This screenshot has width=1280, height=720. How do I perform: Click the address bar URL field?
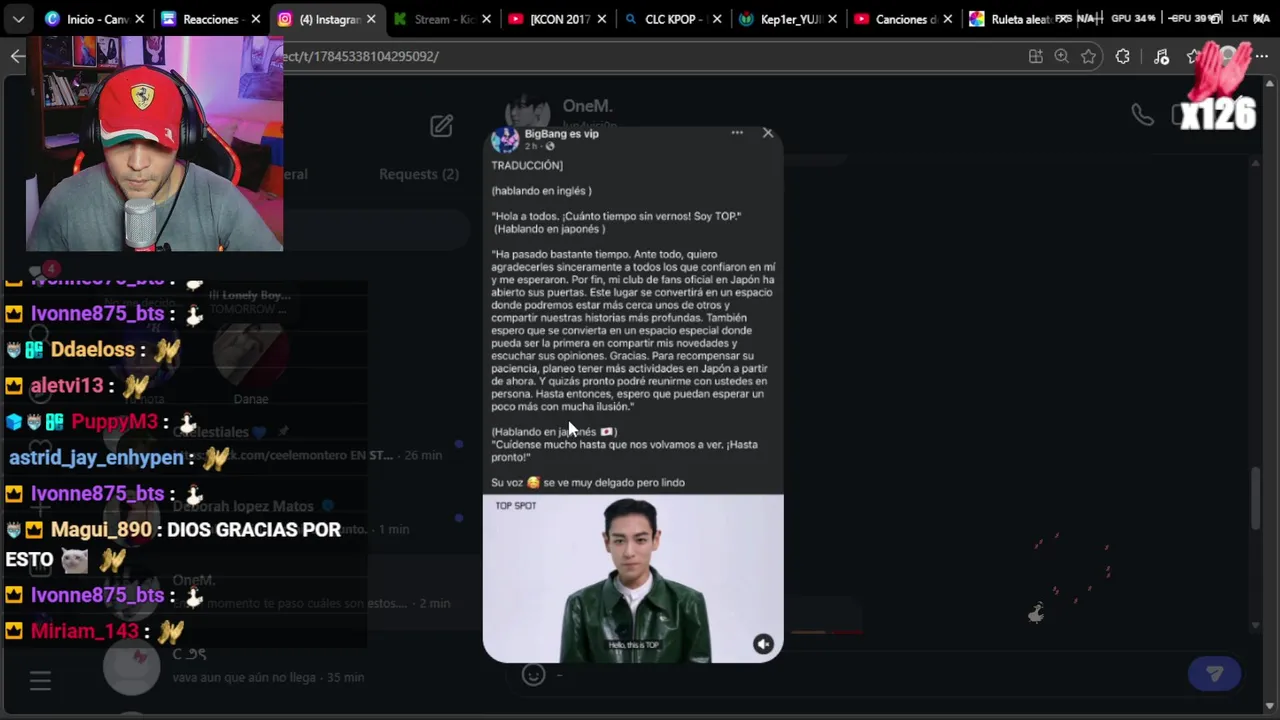(x=650, y=57)
